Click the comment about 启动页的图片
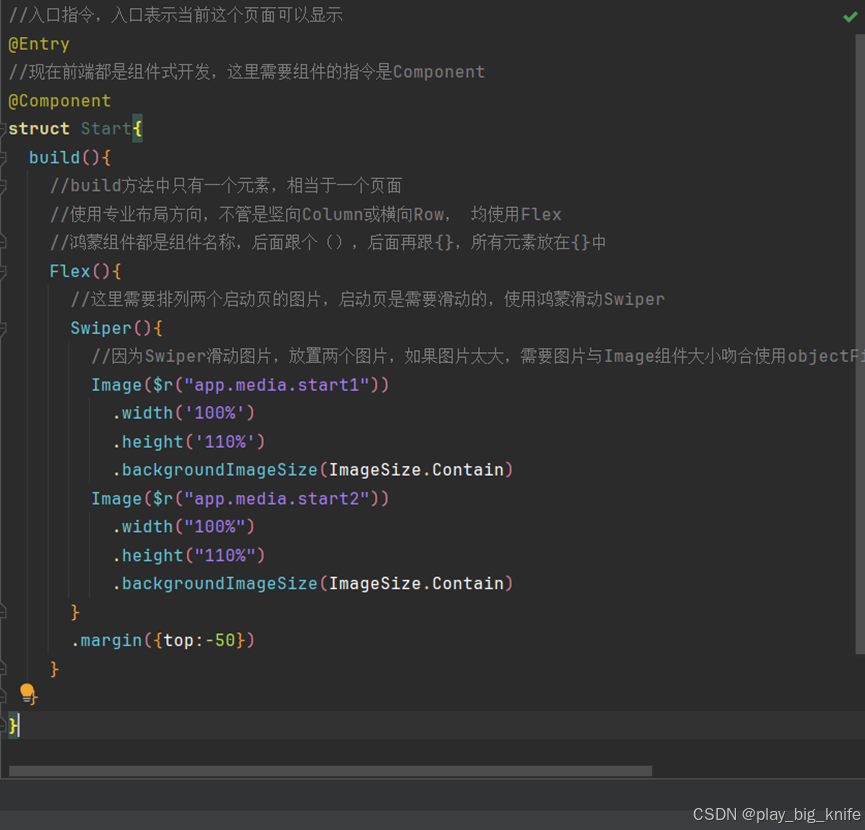The width and height of the screenshot is (865, 830). click(367, 299)
